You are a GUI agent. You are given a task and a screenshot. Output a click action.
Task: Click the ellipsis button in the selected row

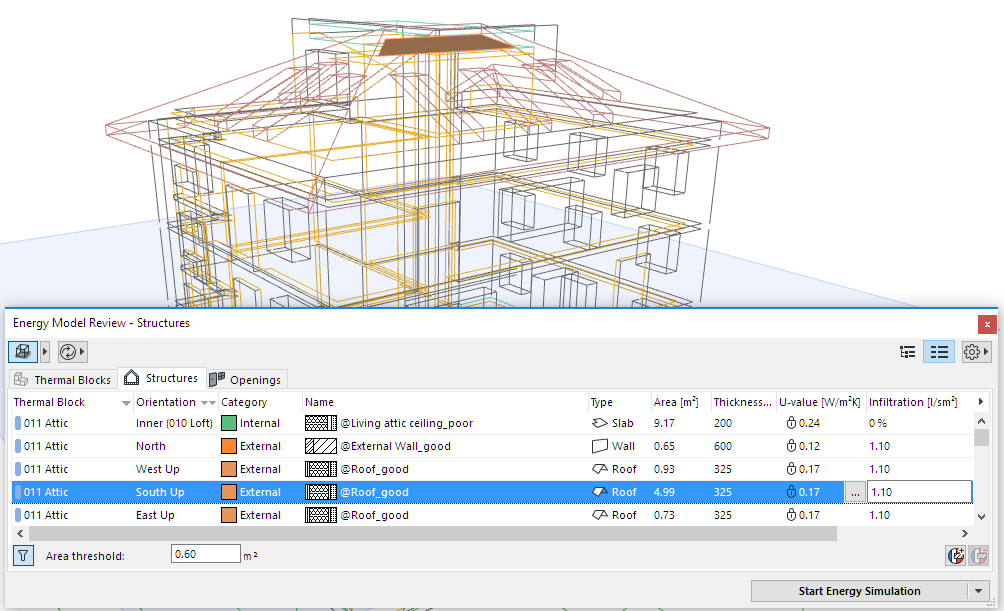tap(855, 492)
